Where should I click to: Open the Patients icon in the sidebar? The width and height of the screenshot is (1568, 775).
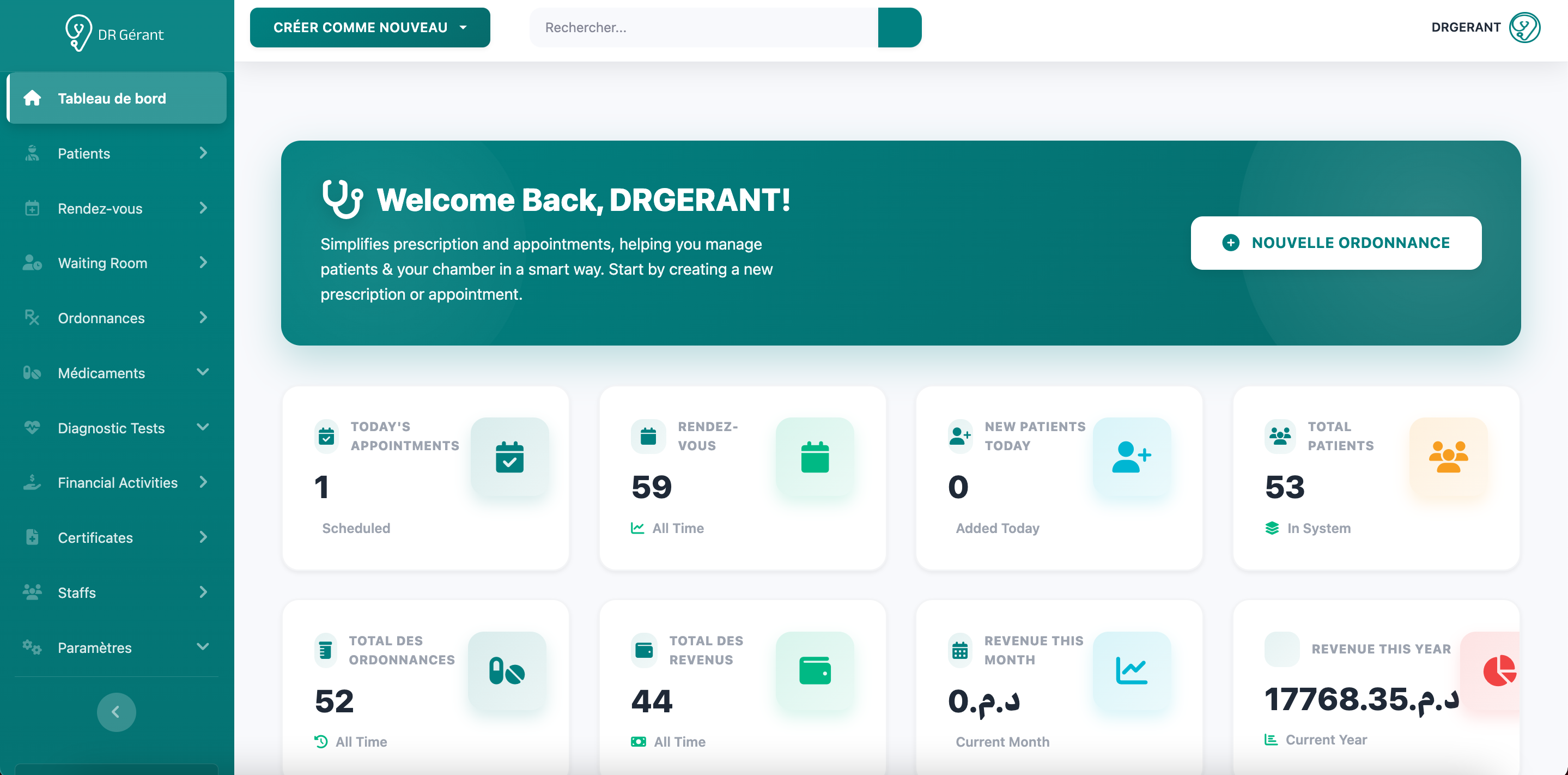pos(31,153)
